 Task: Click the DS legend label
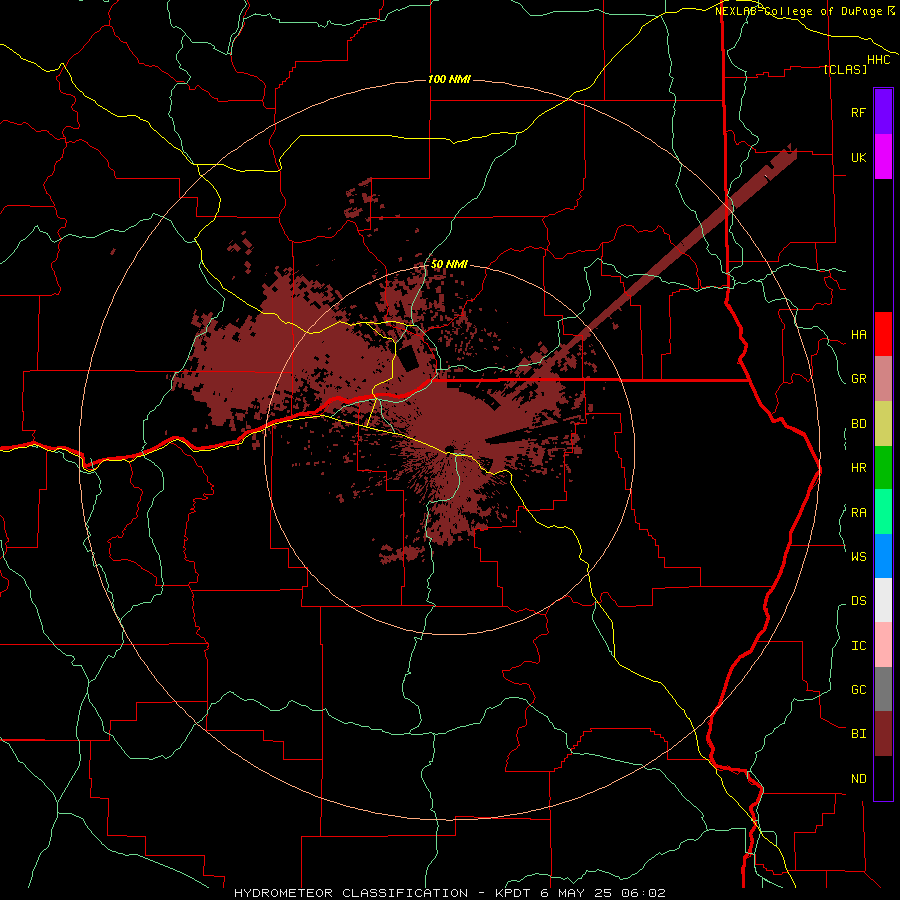click(x=858, y=600)
